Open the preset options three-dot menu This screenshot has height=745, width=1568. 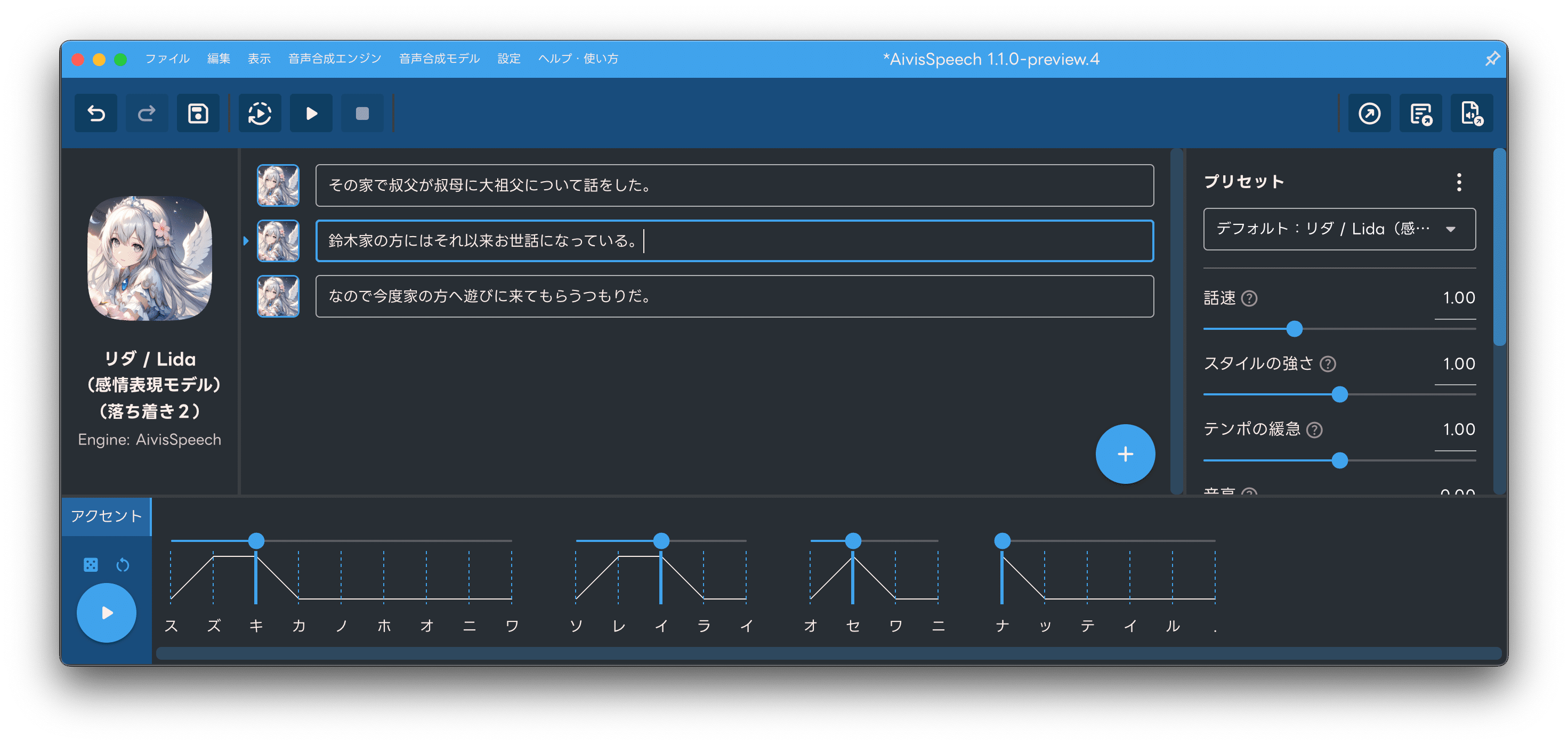click(1458, 181)
